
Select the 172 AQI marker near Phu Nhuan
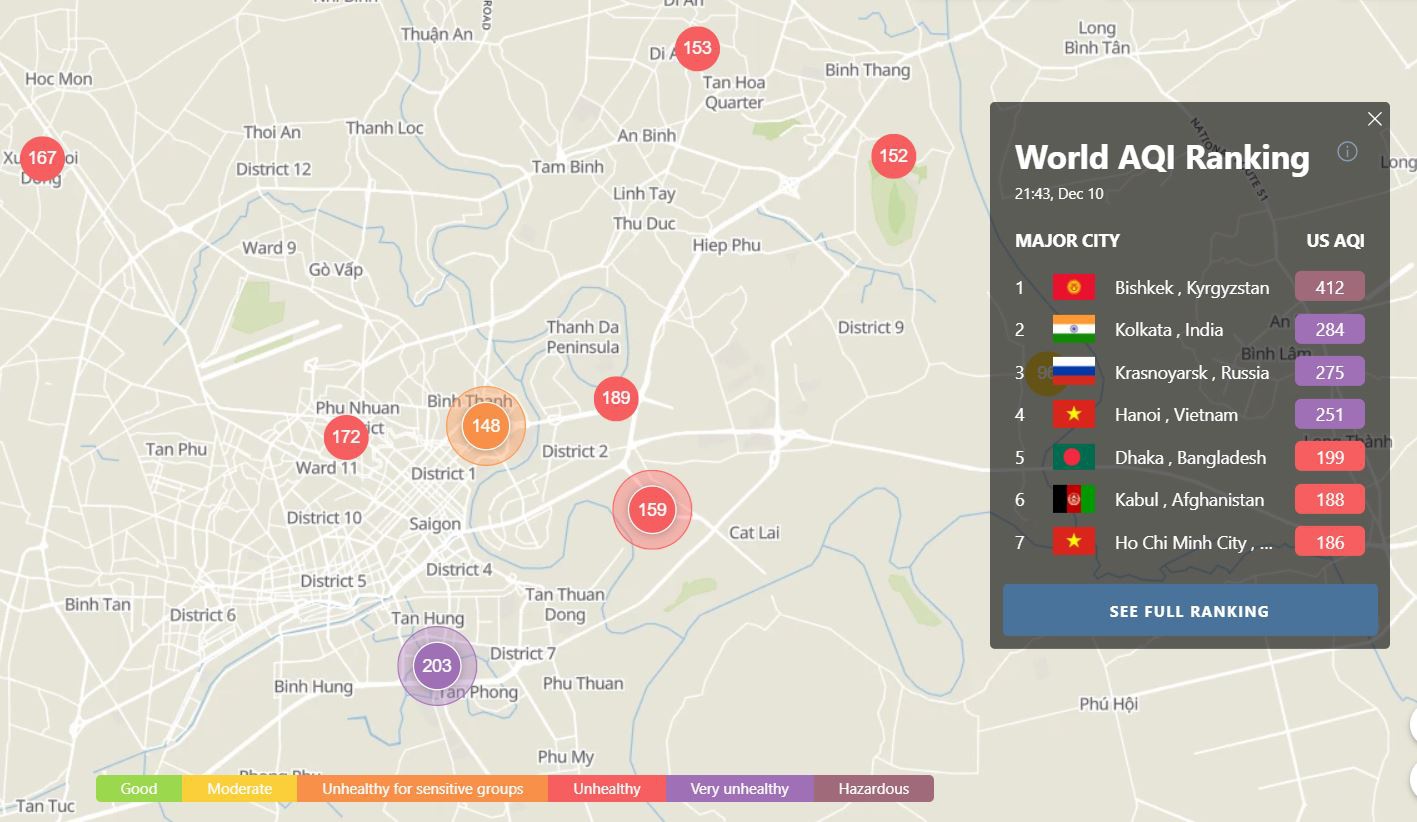point(346,437)
